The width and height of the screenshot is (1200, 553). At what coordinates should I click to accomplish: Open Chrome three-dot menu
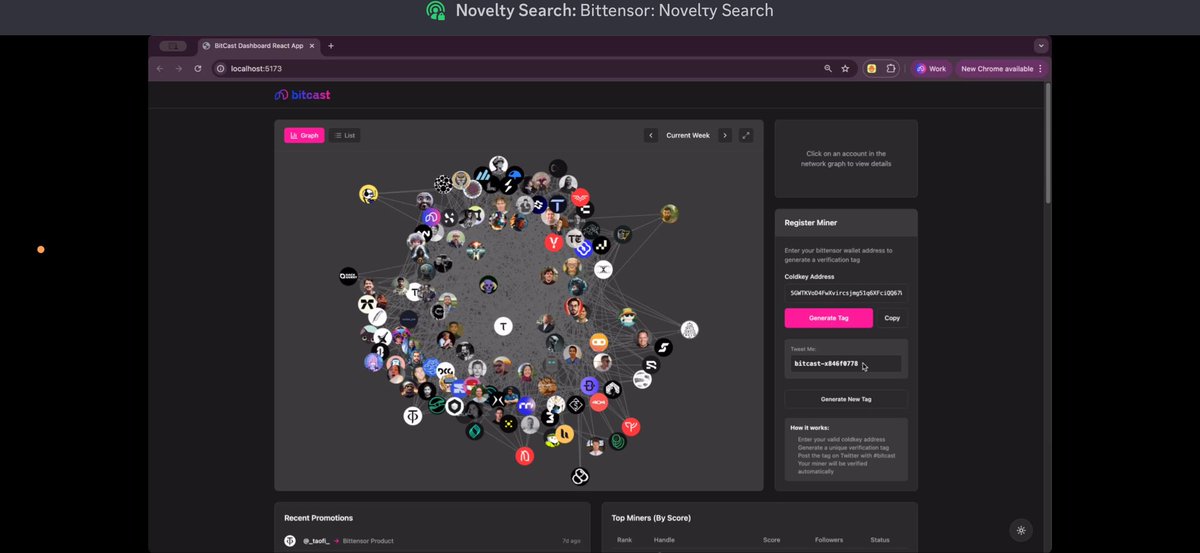tap(1040, 68)
